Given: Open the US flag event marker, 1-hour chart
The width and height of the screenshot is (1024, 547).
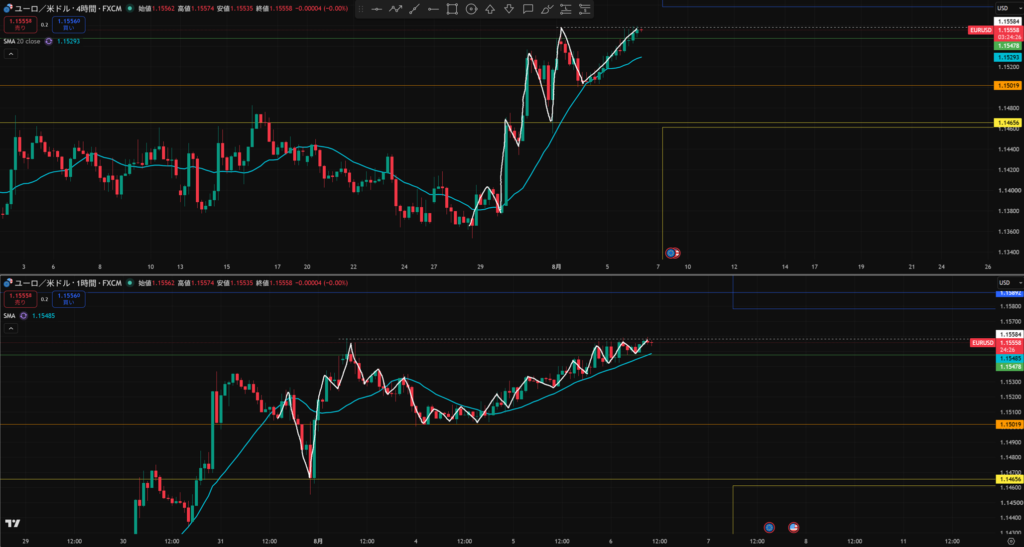Looking at the screenshot, I should click(793, 527).
